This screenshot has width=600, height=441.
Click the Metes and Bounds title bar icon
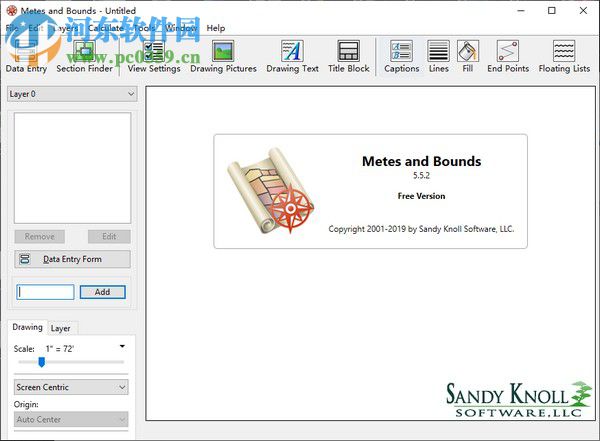pyautogui.click(x=12, y=11)
